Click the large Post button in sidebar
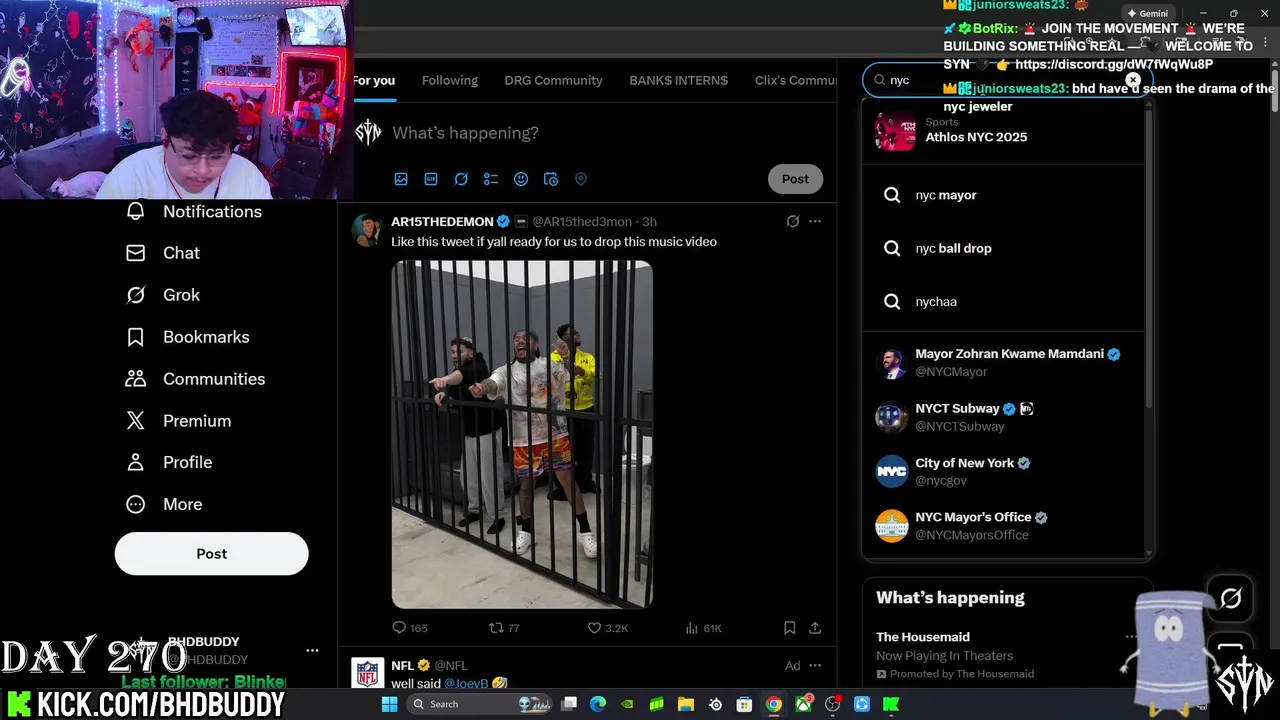Viewport: 1280px width, 720px height. (211, 553)
